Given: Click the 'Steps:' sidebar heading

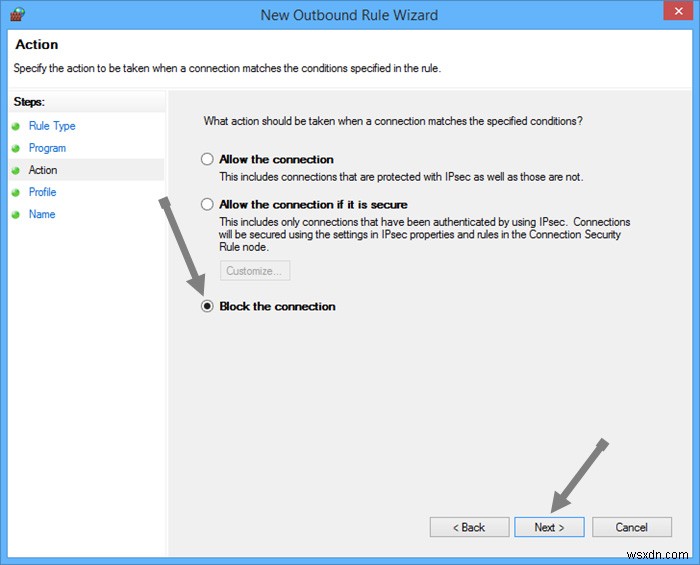Looking at the screenshot, I should (29, 102).
